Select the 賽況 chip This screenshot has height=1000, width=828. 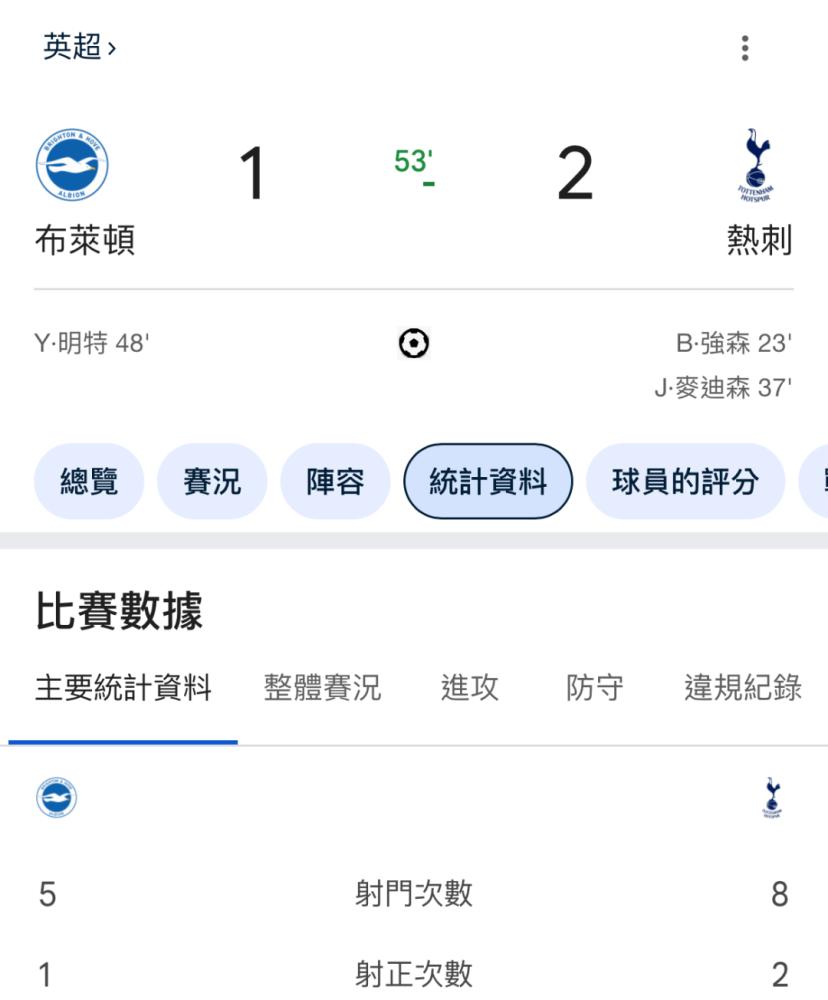tap(212, 481)
